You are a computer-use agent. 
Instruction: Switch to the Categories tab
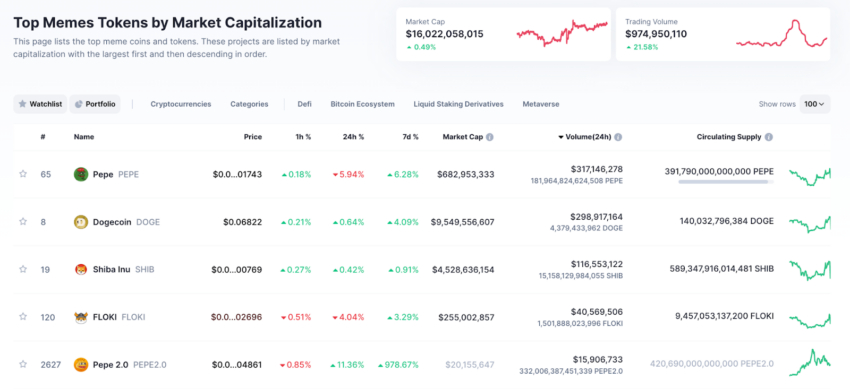[x=249, y=104]
